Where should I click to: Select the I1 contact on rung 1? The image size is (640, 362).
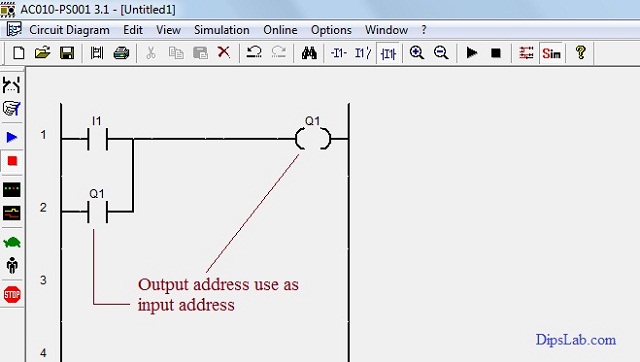[98, 139]
